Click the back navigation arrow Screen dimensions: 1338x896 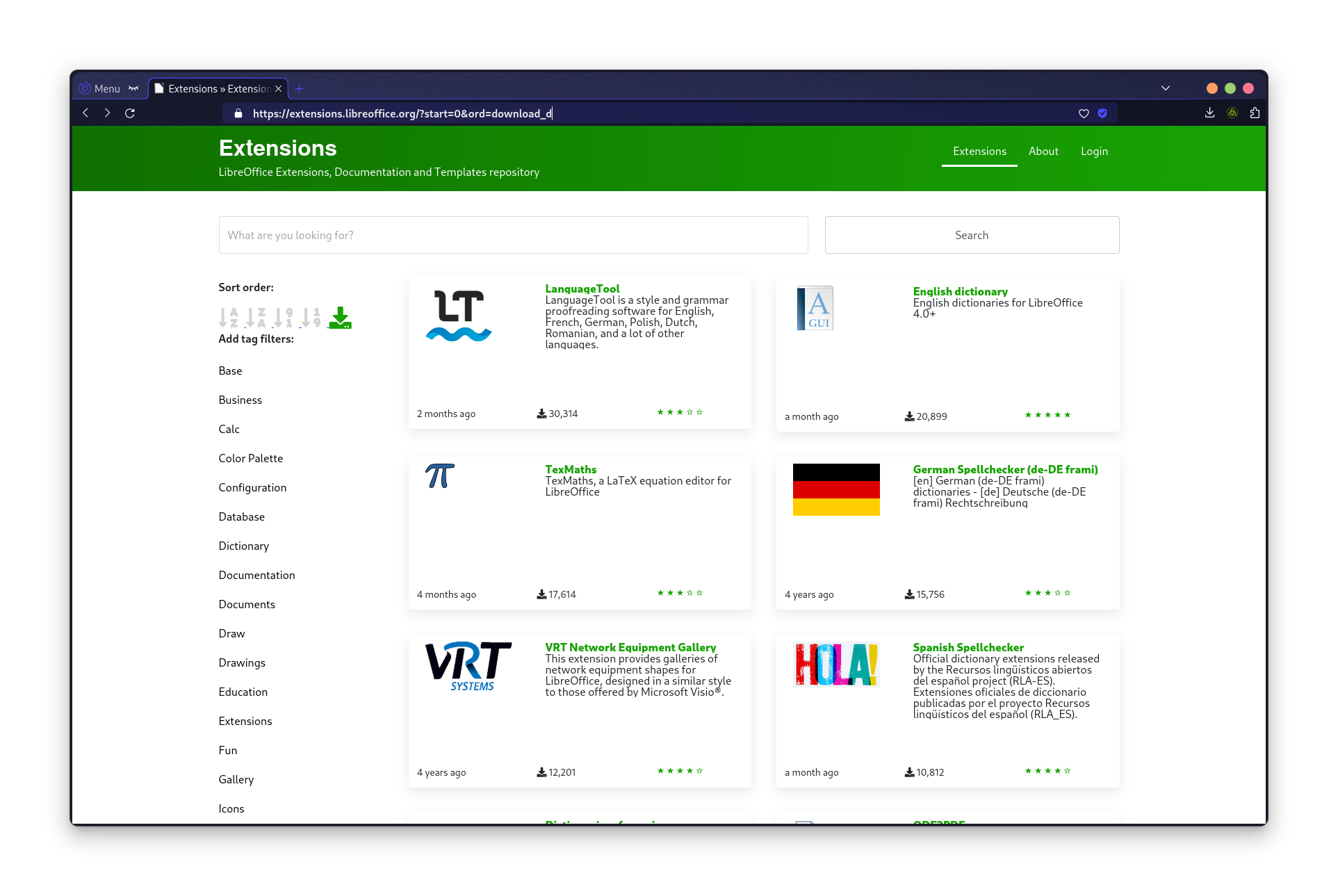click(85, 113)
